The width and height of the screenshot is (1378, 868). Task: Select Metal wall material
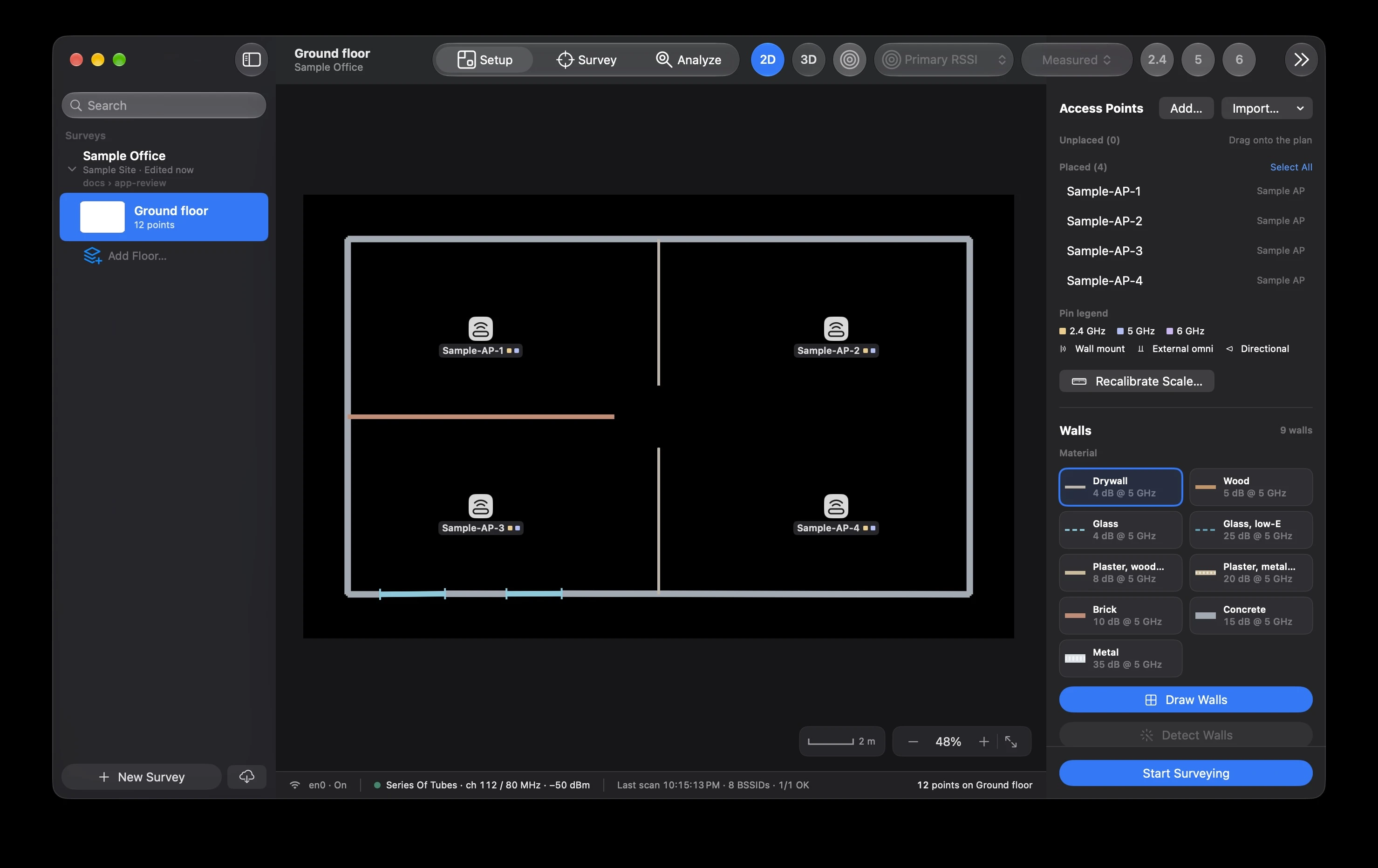click(x=1120, y=658)
